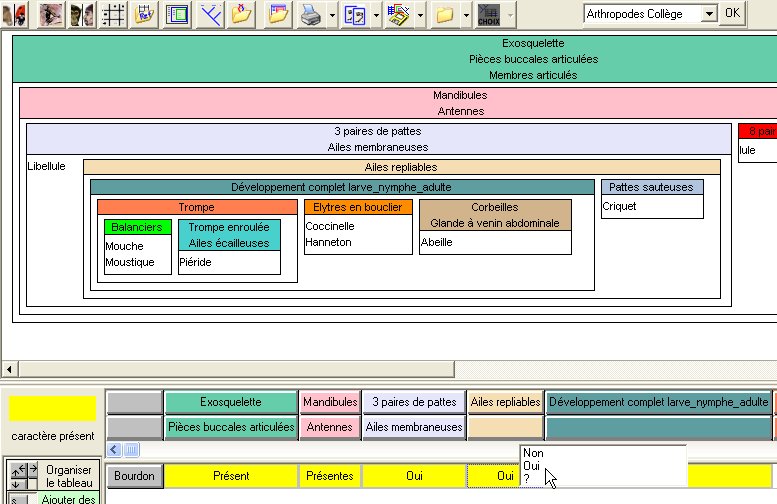
Task: Click the open folder icon with arrow
Action: pos(242,14)
